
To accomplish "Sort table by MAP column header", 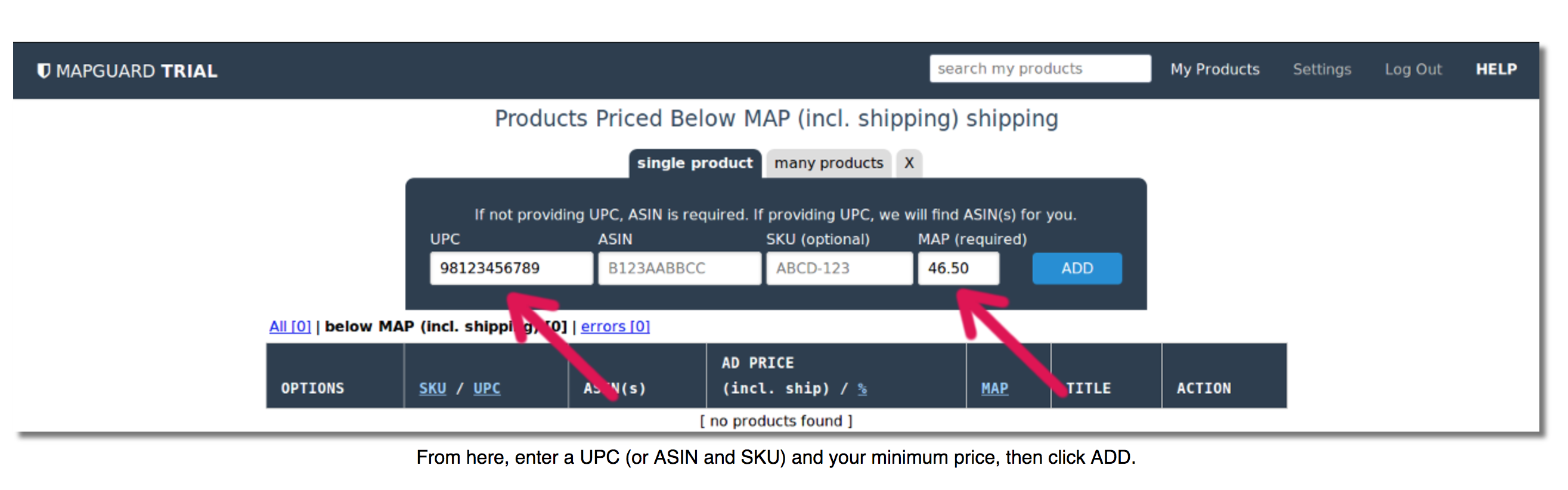I will (x=994, y=388).
